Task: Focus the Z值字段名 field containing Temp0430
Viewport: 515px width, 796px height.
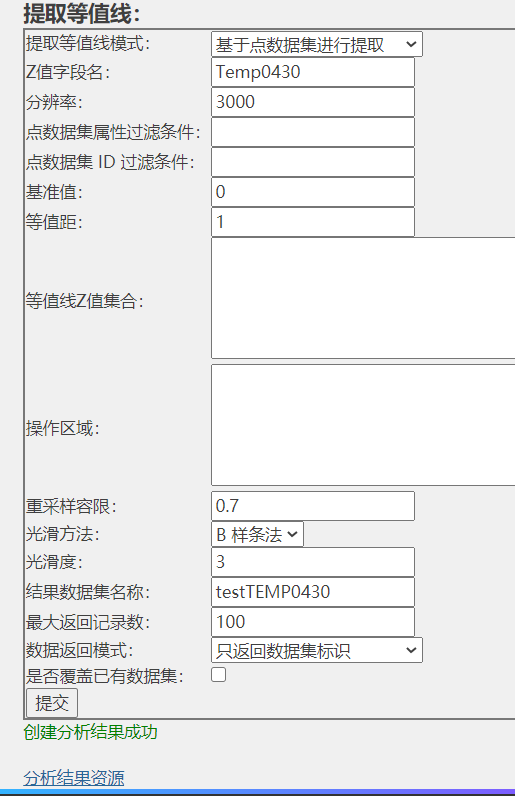Action: click(313, 72)
